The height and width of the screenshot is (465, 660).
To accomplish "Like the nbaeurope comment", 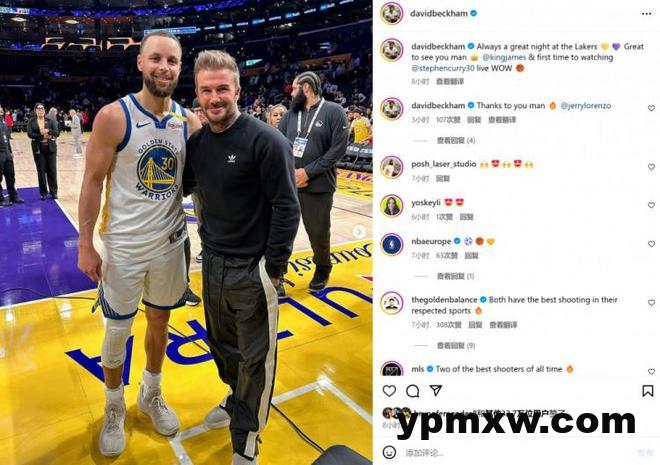I will coord(651,244).
